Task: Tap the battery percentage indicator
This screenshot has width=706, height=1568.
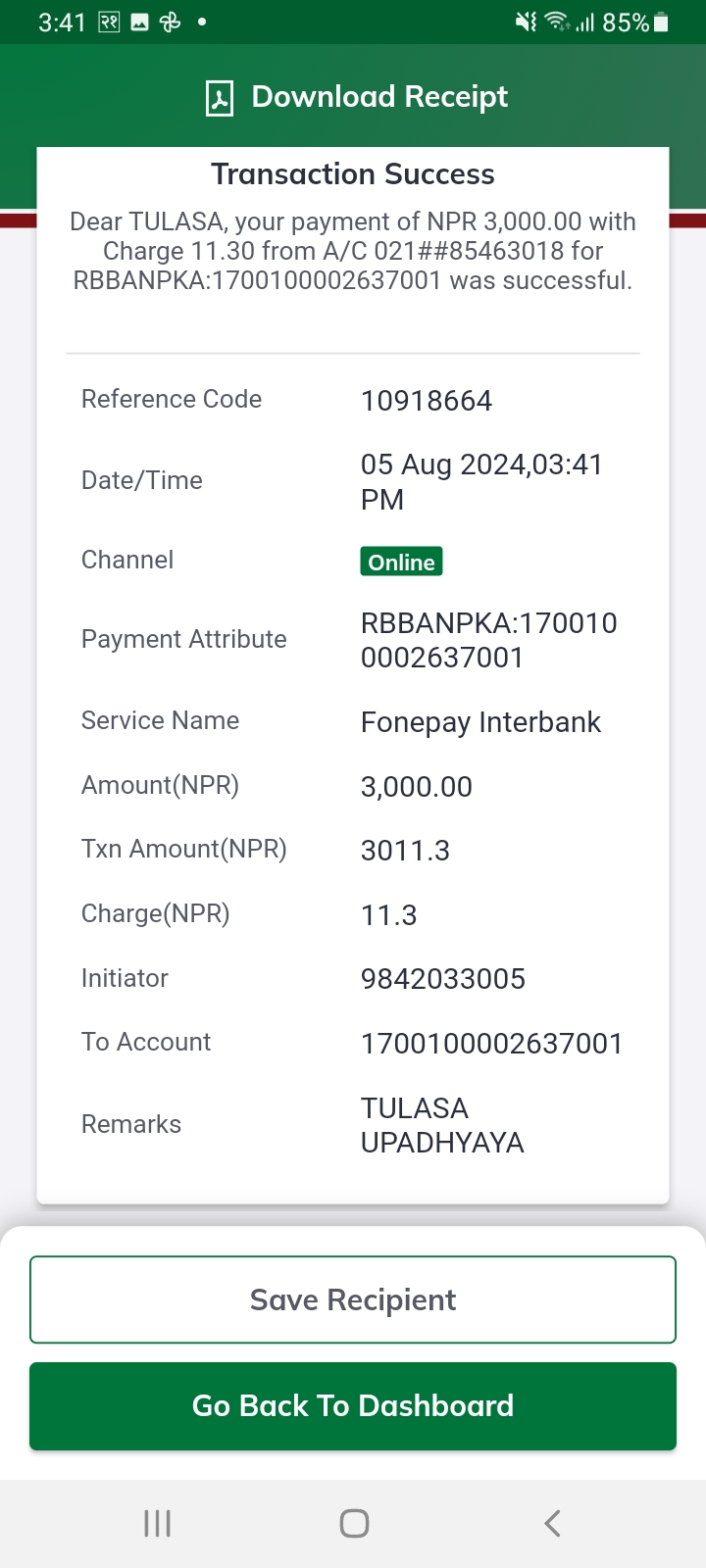Action: tap(635, 22)
